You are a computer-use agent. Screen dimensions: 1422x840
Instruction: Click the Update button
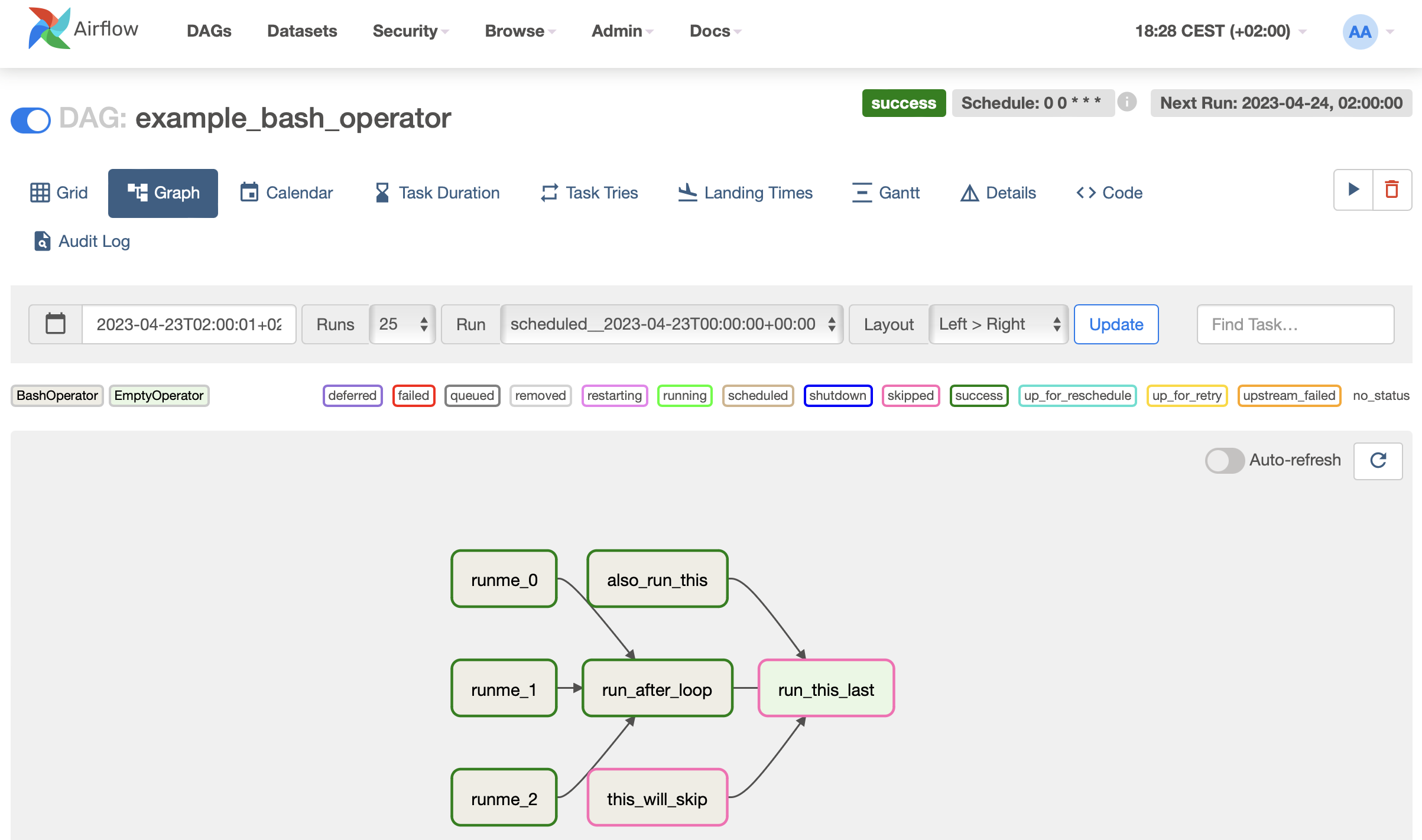(x=1116, y=324)
